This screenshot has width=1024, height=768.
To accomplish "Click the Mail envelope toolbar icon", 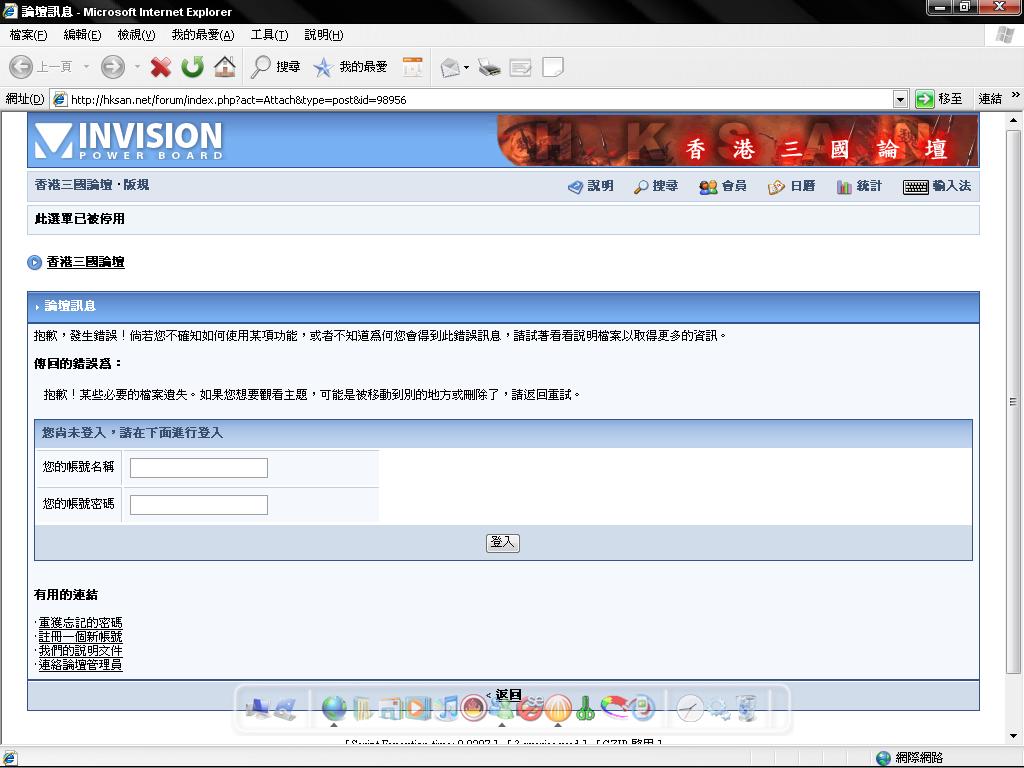I will click(450, 67).
